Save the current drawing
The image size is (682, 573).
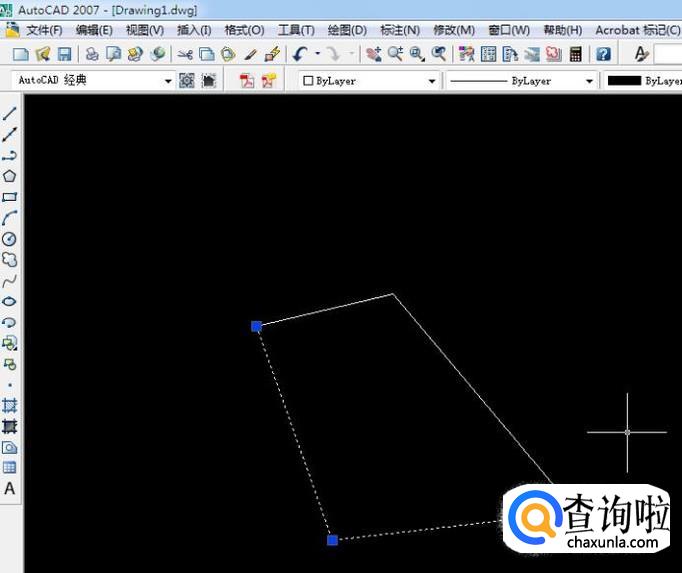(x=64, y=54)
